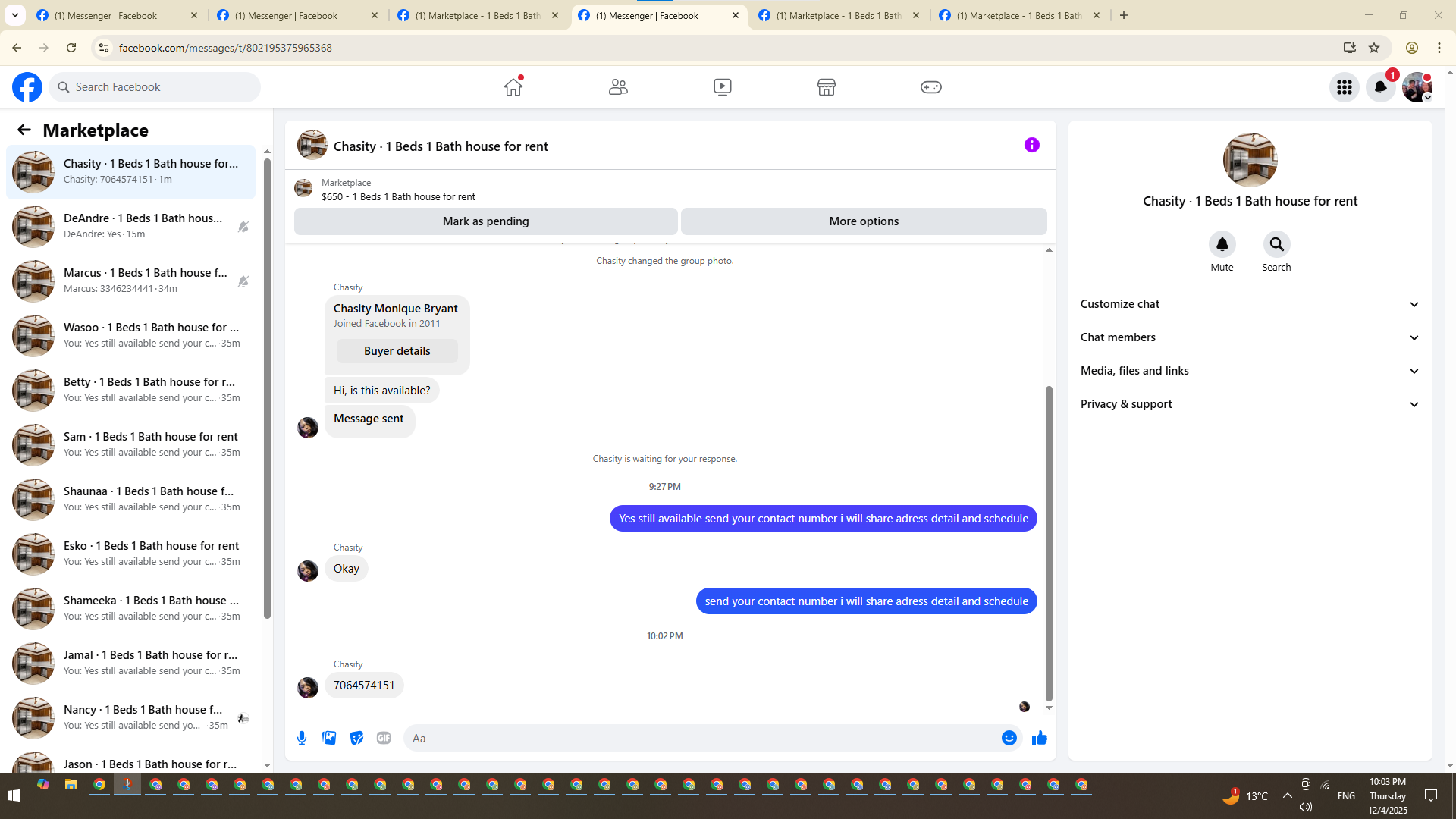Image resolution: width=1456 pixels, height=819 pixels.
Task: Click the Buyer details button
Action: (397, 351)
